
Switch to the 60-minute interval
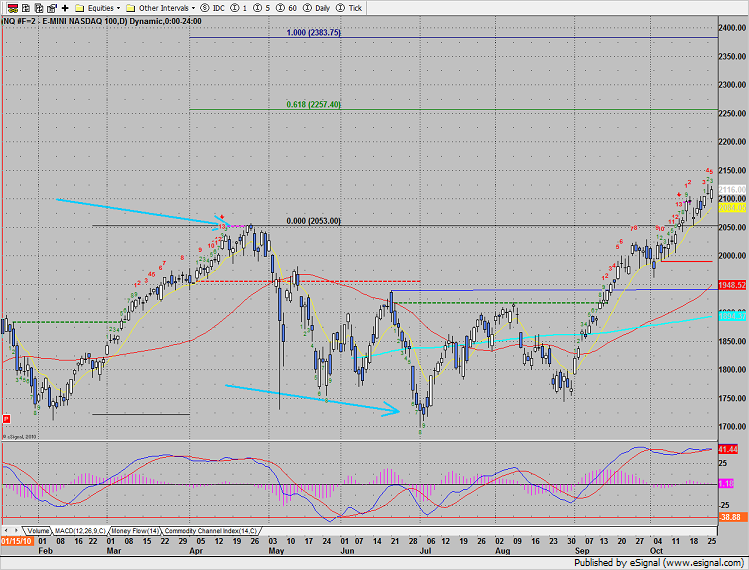click(286, 8)
